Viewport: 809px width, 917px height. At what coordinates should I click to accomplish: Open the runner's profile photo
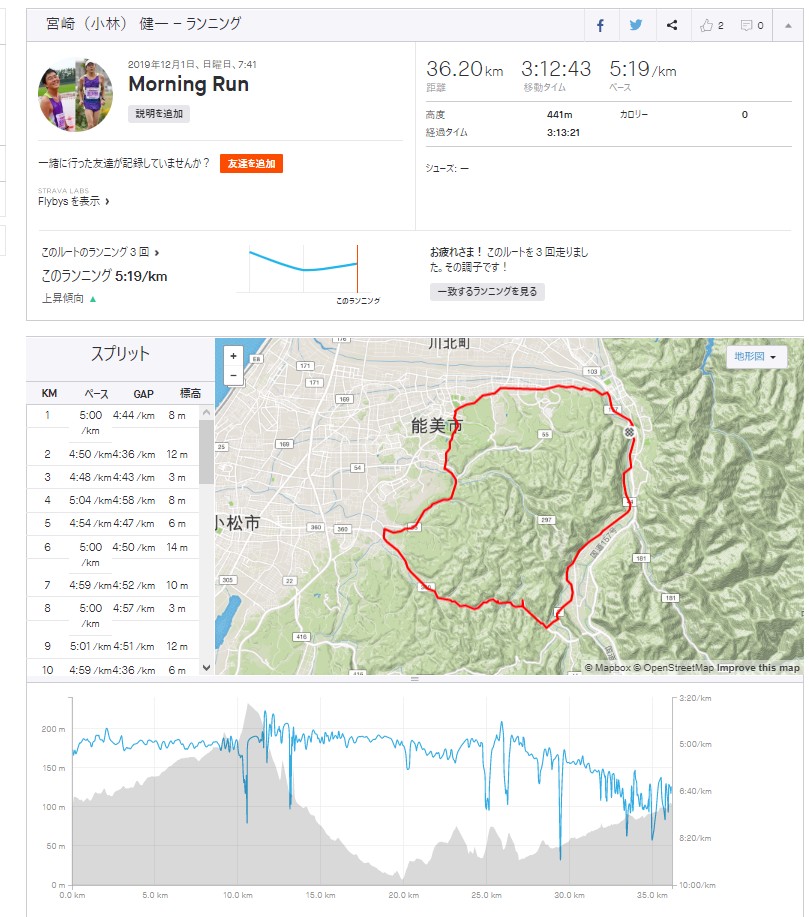point(76,94)
